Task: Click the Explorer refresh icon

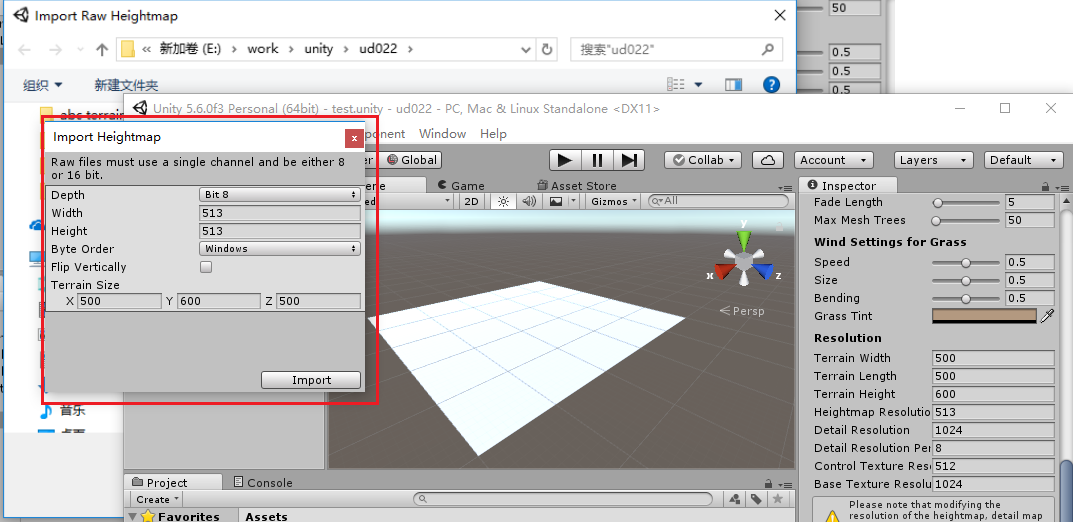Action: [546, 49]
